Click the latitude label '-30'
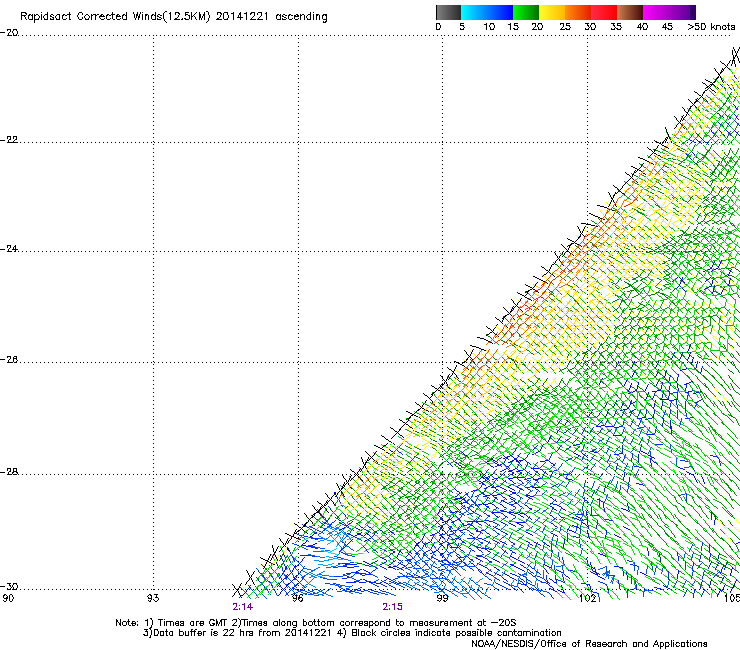This screenshot has height=650, width=740. click(x=9, y=587)
